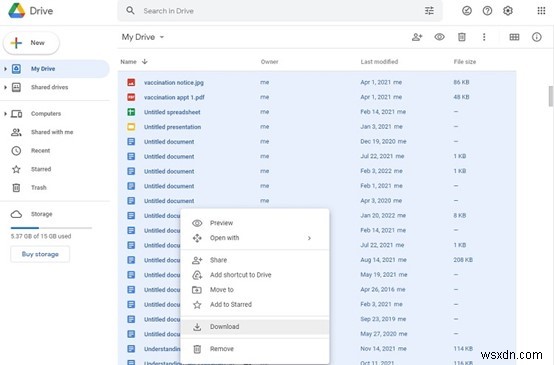554x365 pixels.
Task: Expand the Shared drives tree arrow
Action: (5, 87)
